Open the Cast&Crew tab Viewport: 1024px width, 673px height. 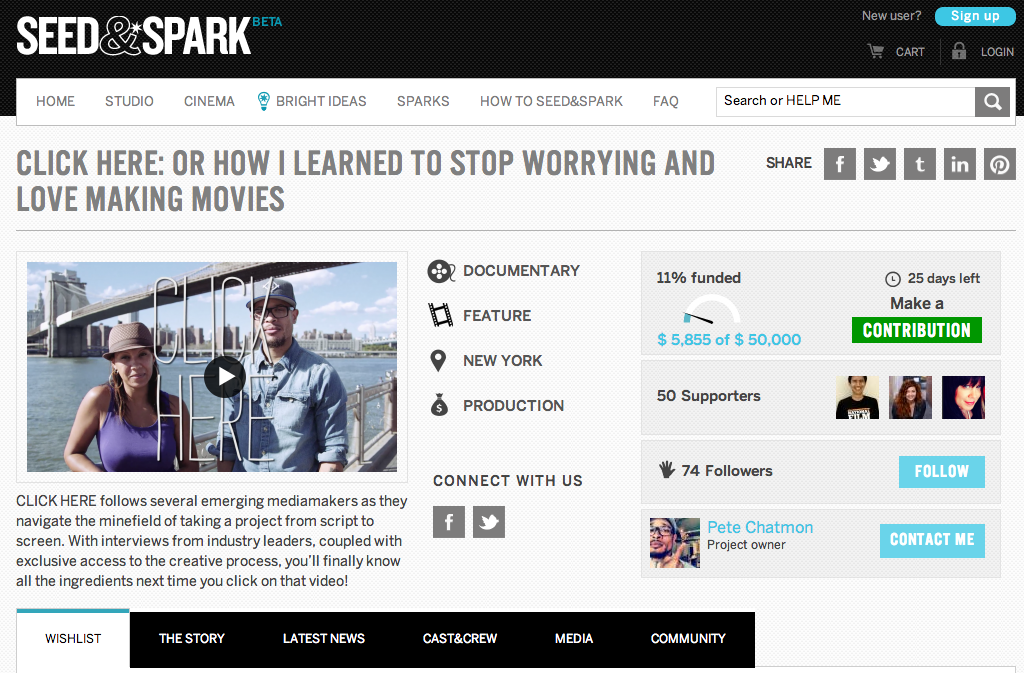tap(460, 639)
